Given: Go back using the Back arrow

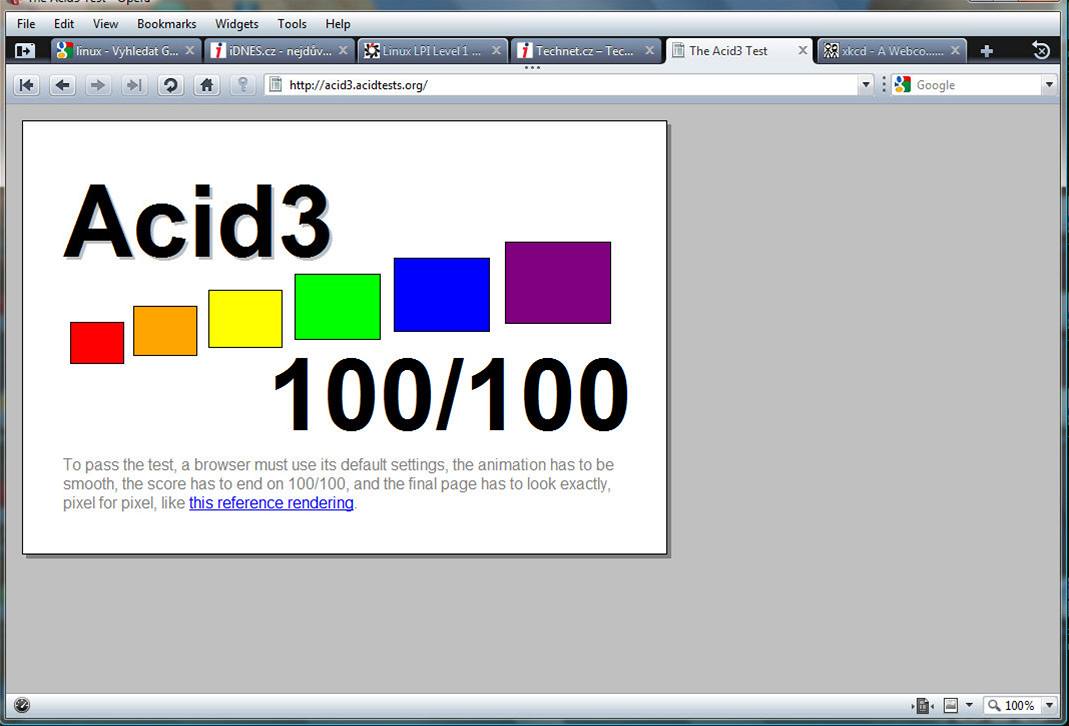Looking at the screenshot, I should pos(62,85).
